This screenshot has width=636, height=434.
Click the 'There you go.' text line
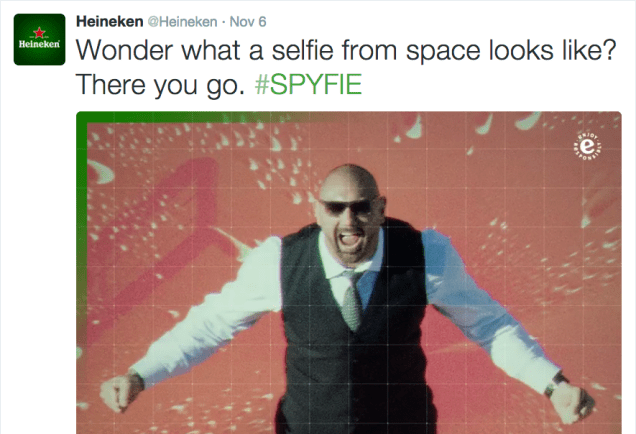(161, 85)
